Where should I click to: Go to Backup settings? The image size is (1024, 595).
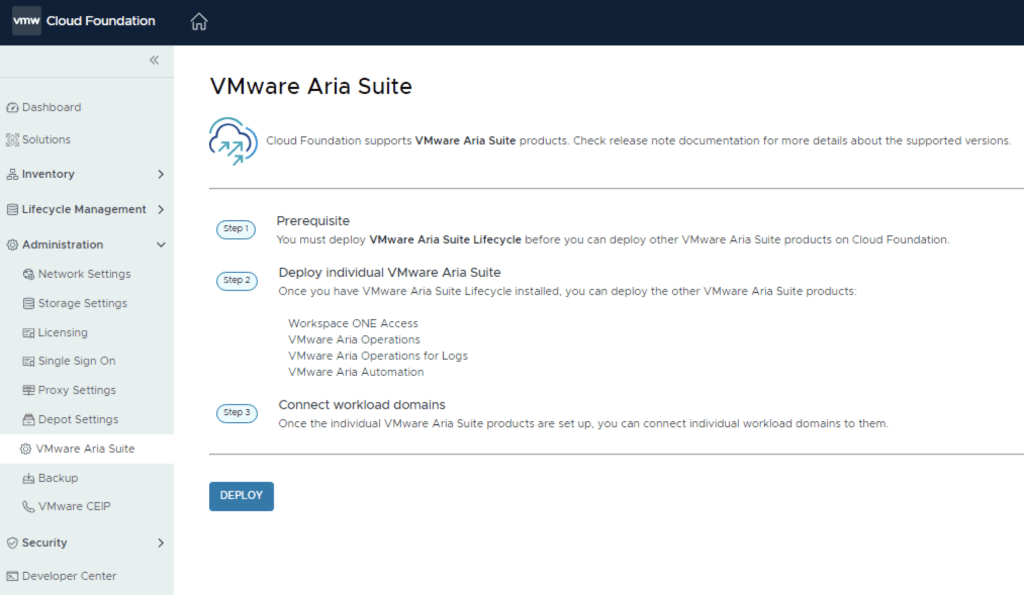58,478
